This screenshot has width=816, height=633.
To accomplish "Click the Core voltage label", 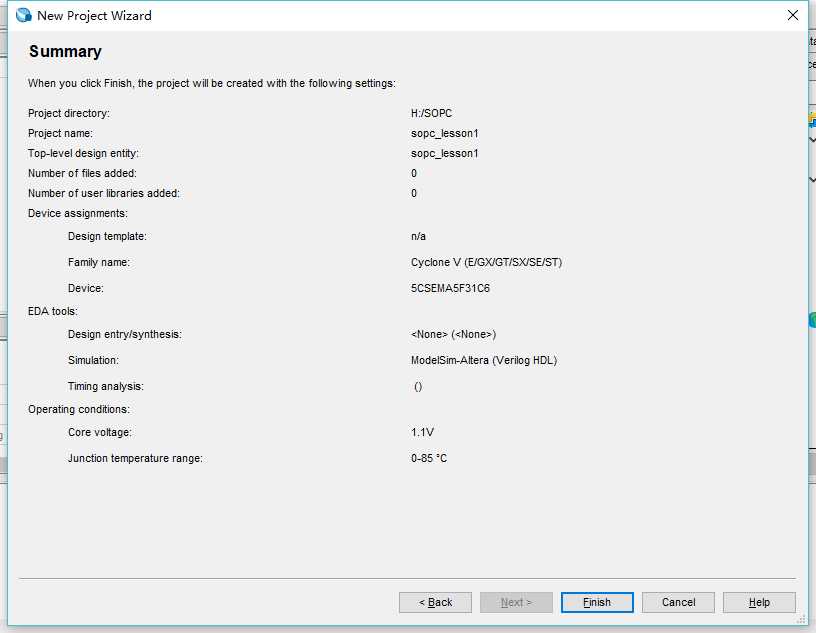I will pos(99,432).
